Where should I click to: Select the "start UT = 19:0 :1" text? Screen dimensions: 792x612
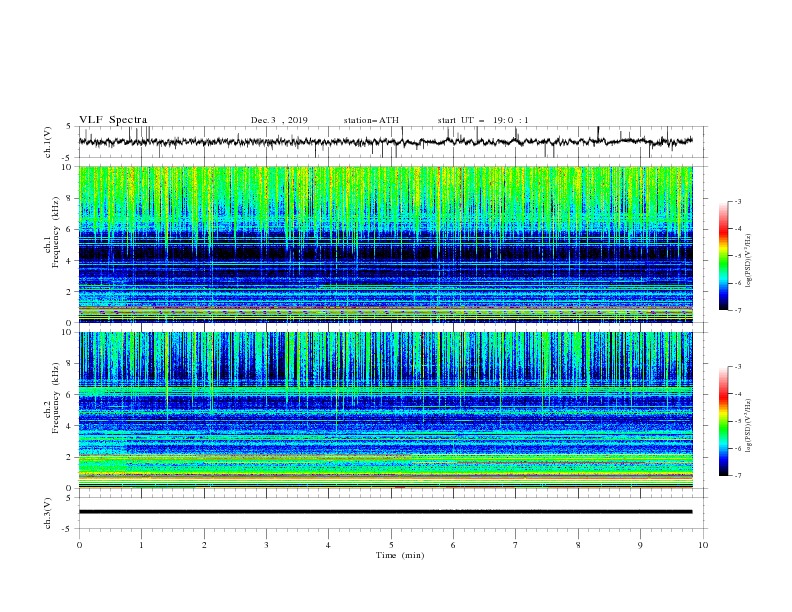click(483, 120)
